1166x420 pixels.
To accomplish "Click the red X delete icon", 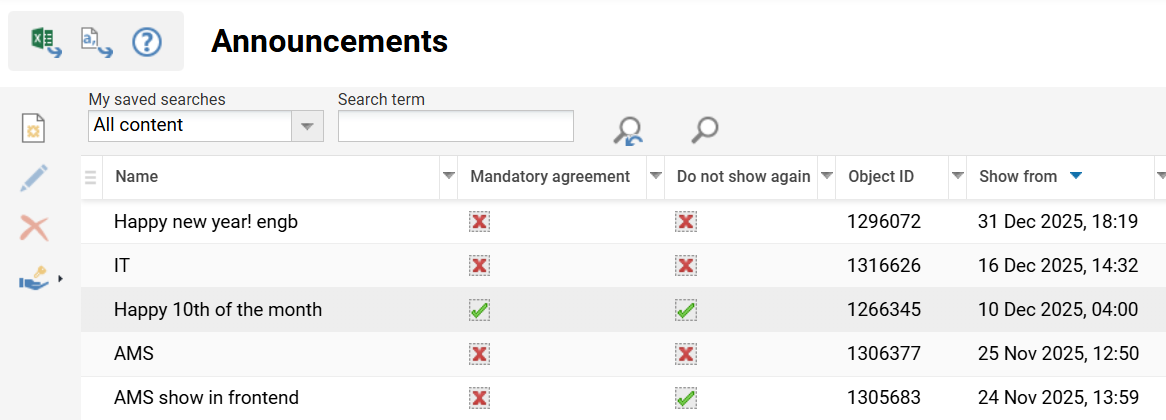I will point(34,228).
